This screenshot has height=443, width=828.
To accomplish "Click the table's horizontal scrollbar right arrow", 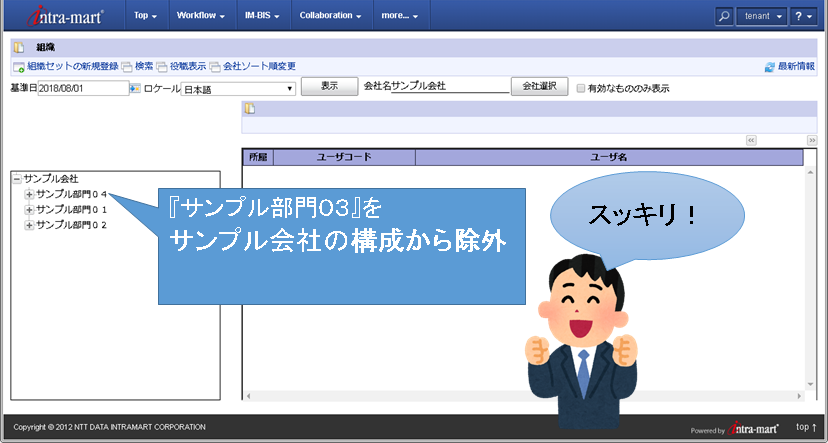I will tap(799, 396).
